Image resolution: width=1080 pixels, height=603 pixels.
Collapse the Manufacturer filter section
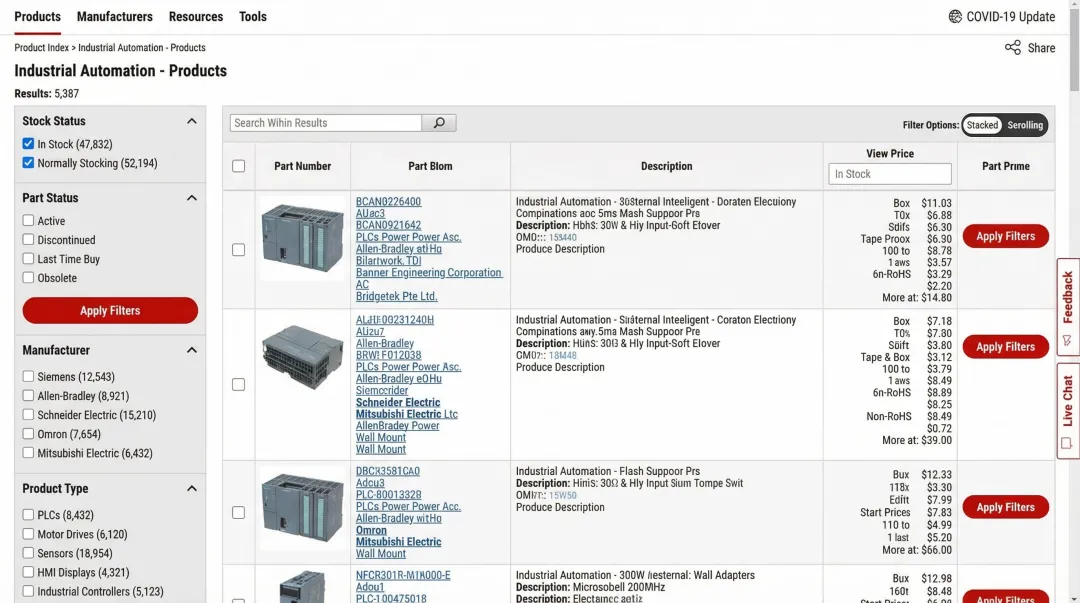tap(192, 350)
